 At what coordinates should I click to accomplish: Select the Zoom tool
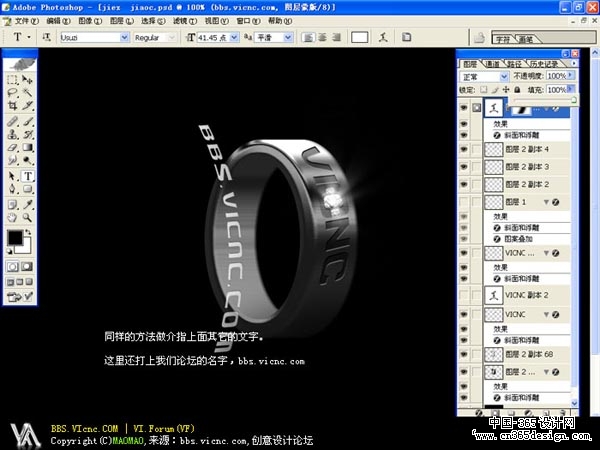[x=27, y=217]
